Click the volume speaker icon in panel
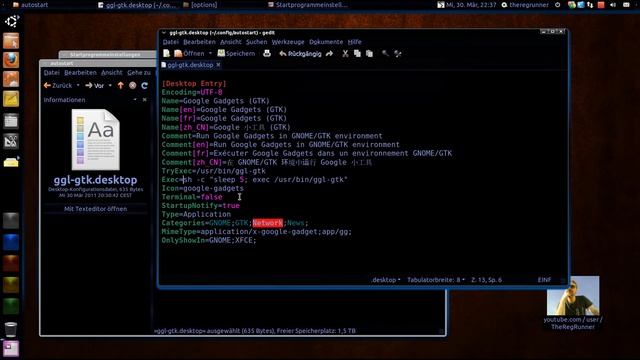The image size is (640, 360). point(613,5)
